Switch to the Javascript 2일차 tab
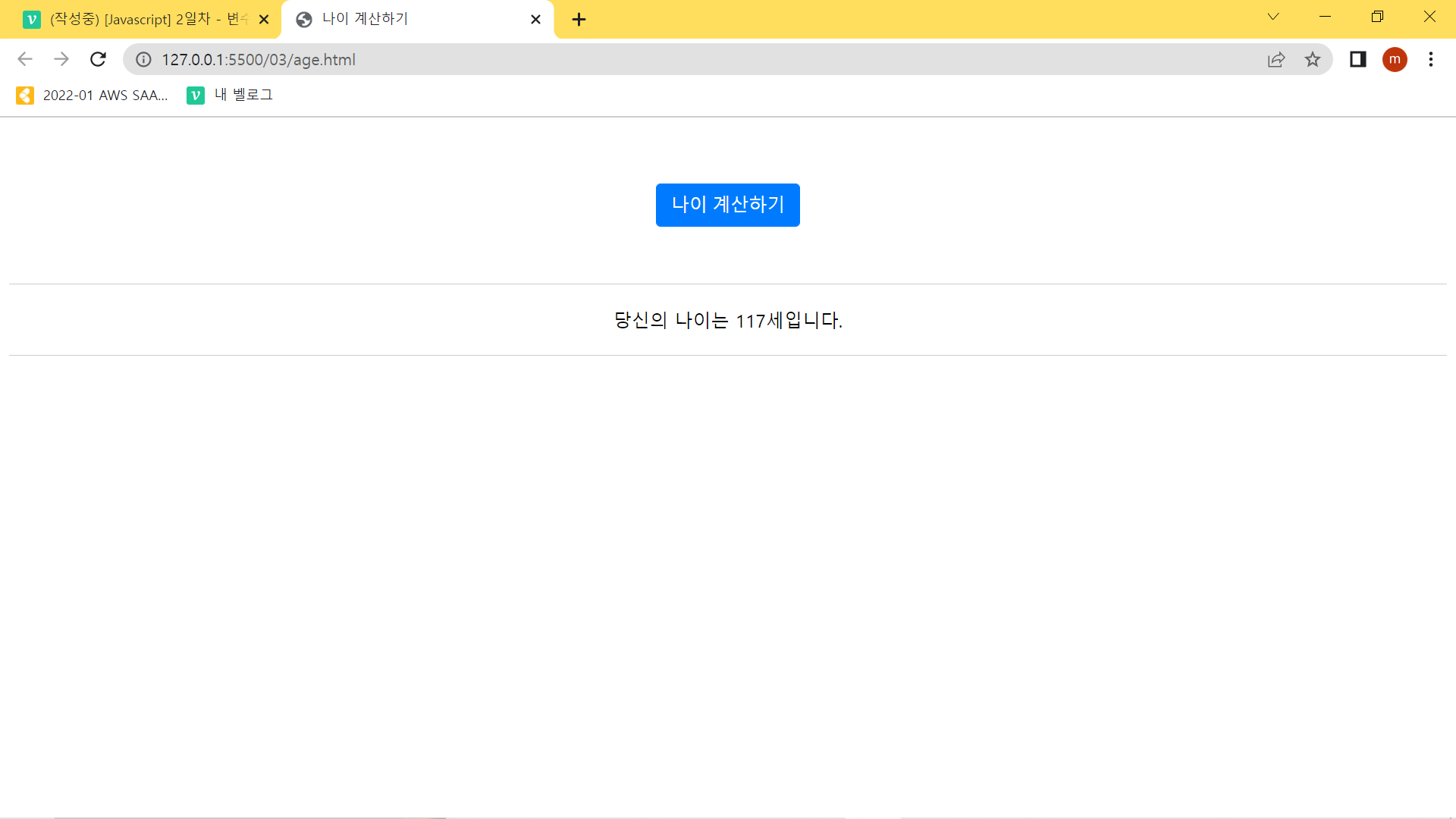Screen dimensions: 1456x819 pyautogui.click(x=140, y=20)
